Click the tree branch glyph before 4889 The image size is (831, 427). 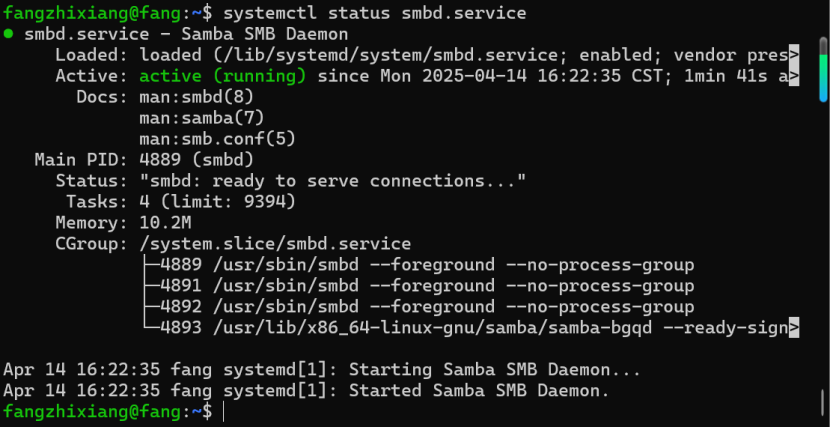(x=151, y=265)
